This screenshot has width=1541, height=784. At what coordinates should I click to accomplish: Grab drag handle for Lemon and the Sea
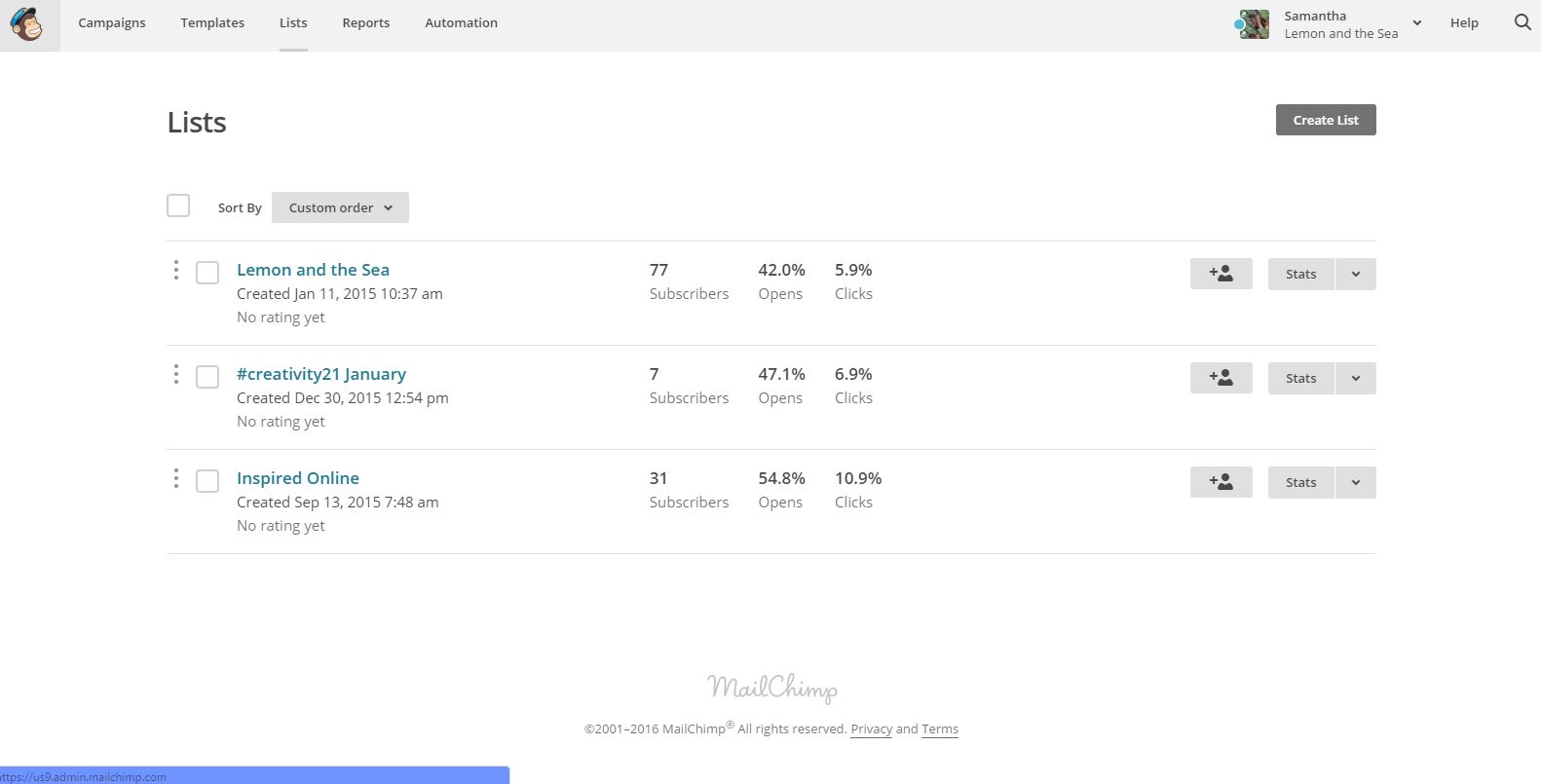click(x=176, y=270)
